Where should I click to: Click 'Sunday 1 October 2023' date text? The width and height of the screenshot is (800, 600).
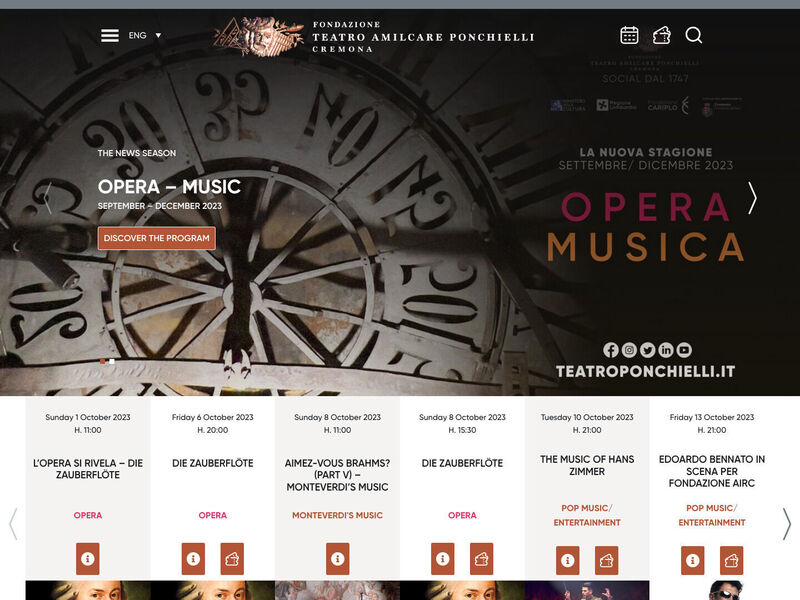pos(88,417)
